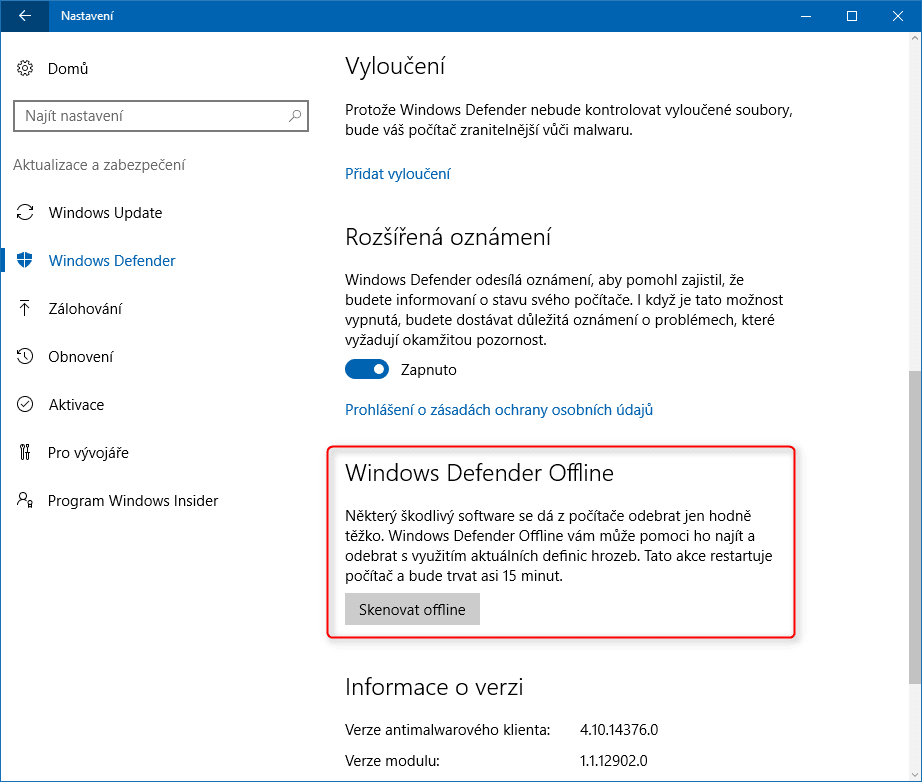Click the Verze modulu label
Viewport: 922px width, 782px height.
point(392,760)
